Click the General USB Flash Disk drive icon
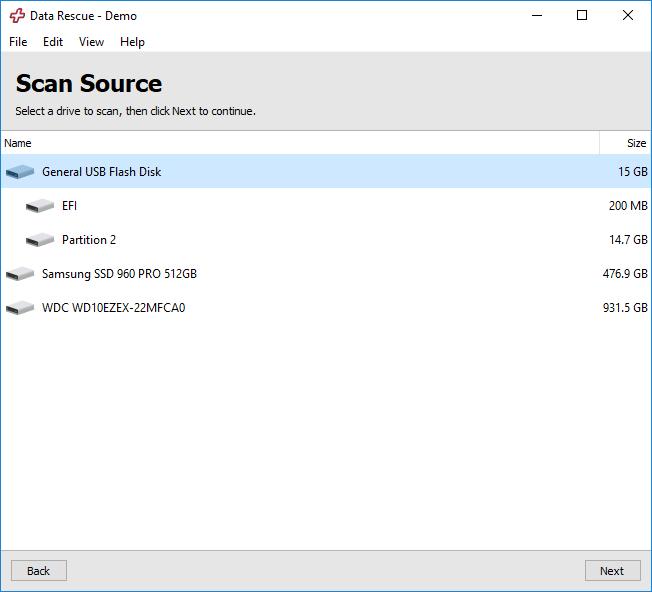This screenshot has height=592, width=652. pyautogui.click(x=20, y=171)
